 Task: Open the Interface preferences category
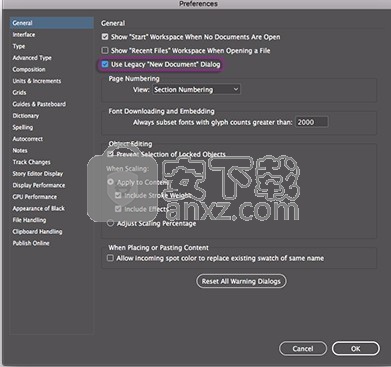point(24,35)
